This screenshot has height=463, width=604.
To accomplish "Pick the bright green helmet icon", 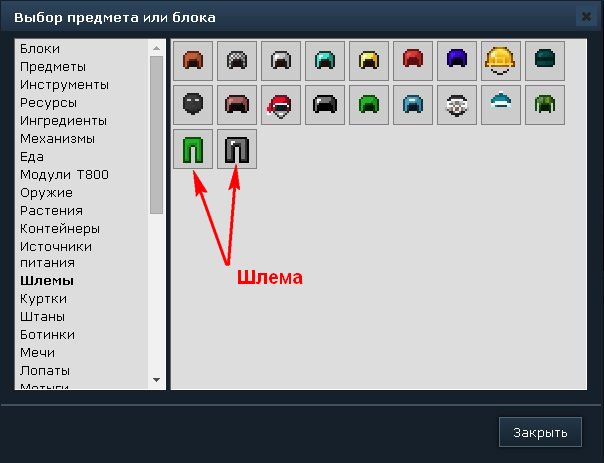I will [x=369, y=105].
